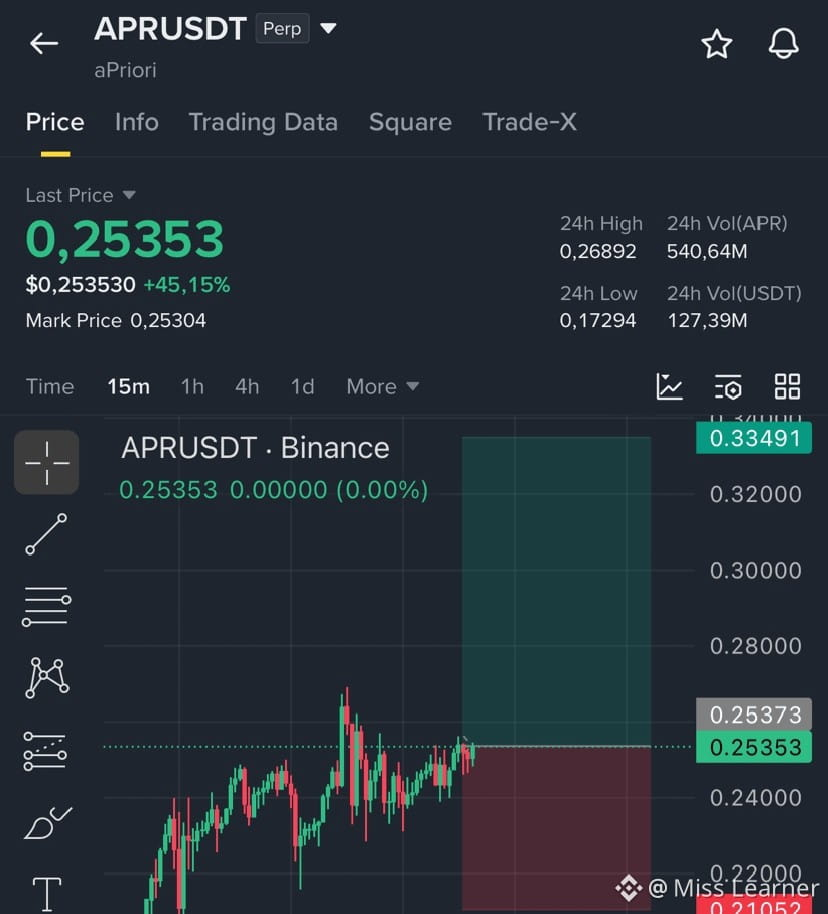This screenshot has width=828, height=914.
Task: Select the 4h timeframe
Action: tap(247, 386)
